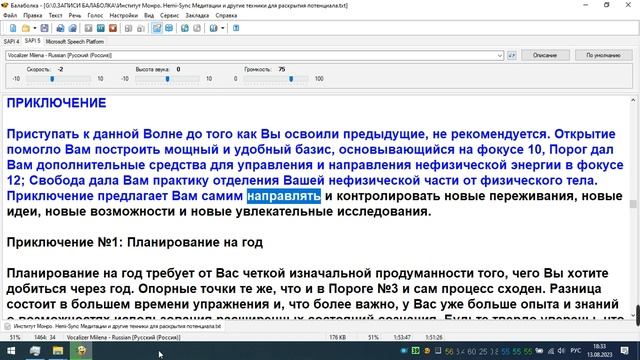Click the text area scrollbar thumb
The height and width of the screenshot is (360, 640).
pos(633,204)
